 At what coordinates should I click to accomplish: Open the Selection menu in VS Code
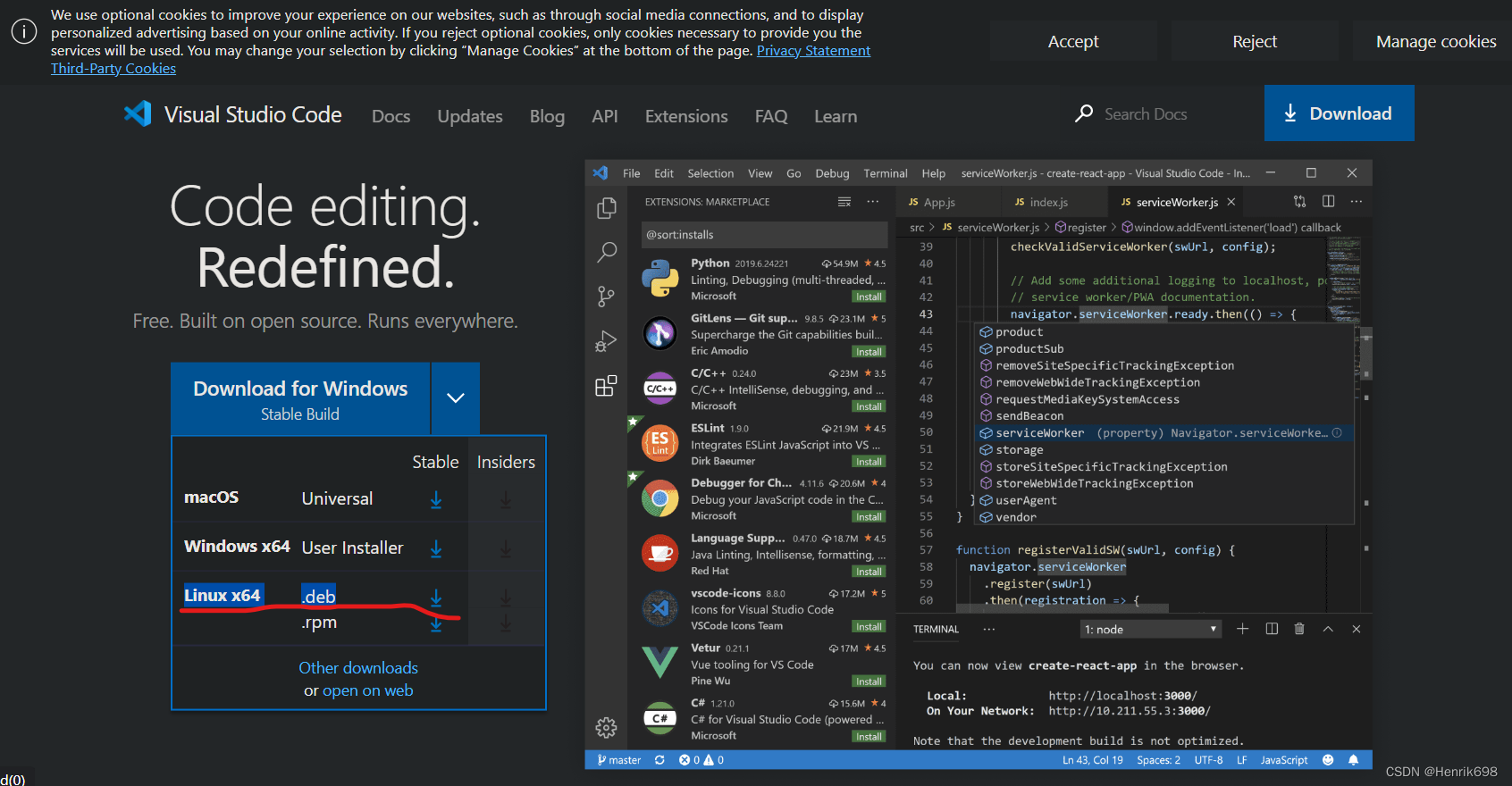click(710, 173)
